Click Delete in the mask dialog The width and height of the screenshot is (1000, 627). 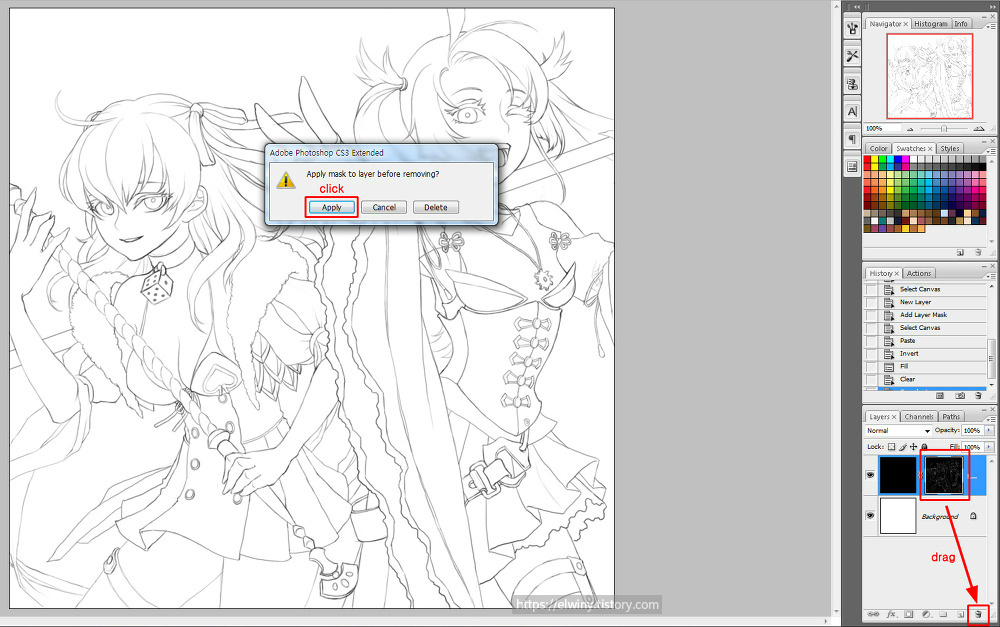click(436, 207)
